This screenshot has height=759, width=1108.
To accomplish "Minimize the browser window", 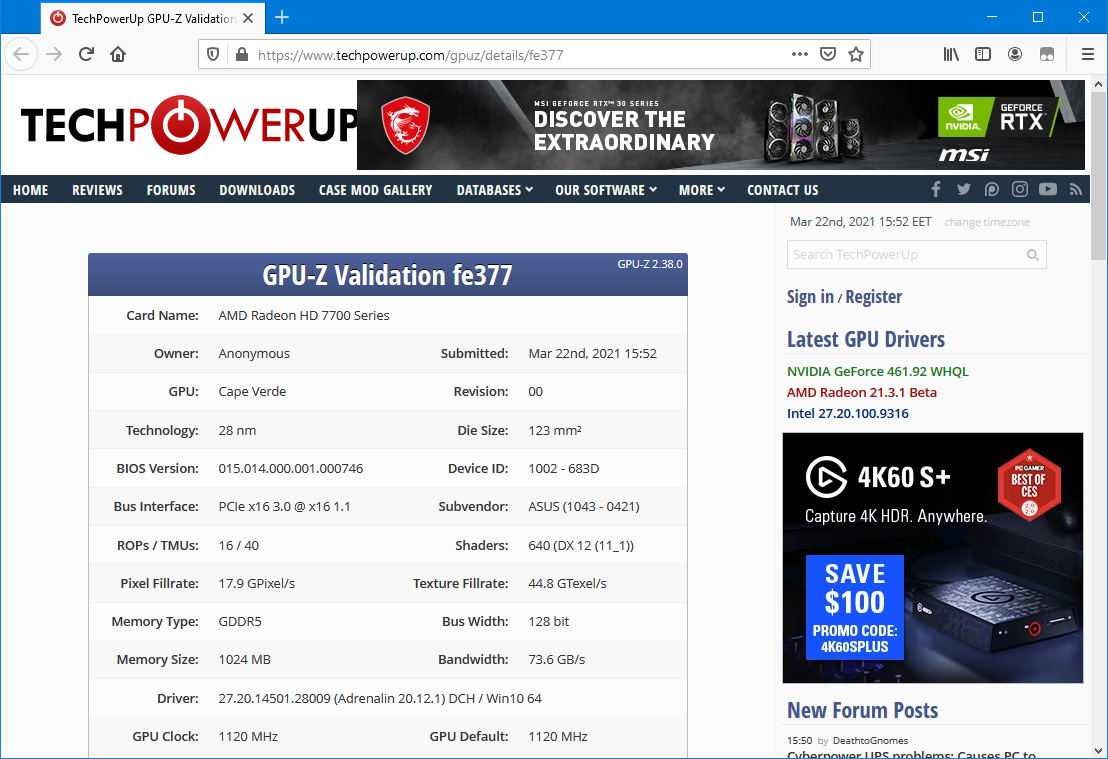I will point(991,17).
